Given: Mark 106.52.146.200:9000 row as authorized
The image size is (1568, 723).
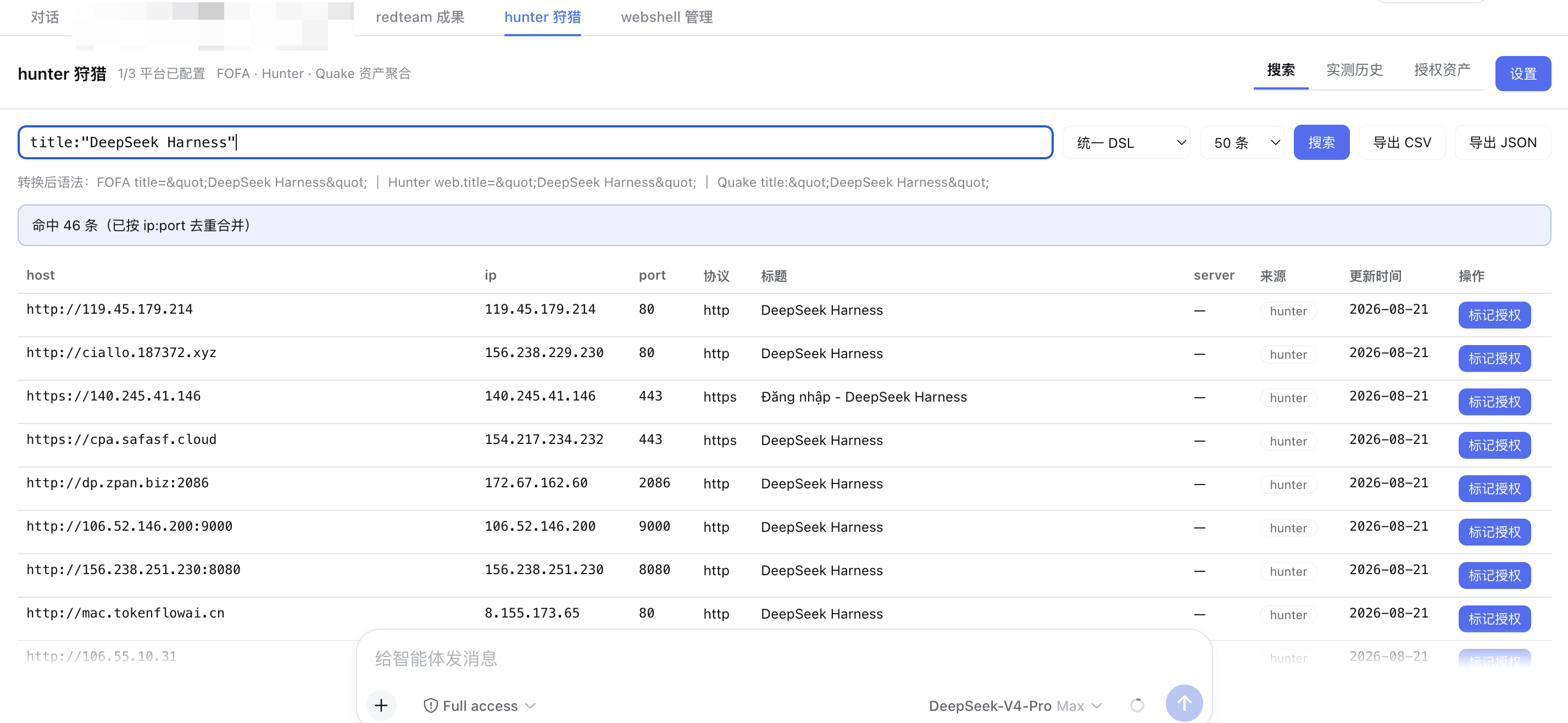Looking at the screenshot, I should coord(1494,532).
